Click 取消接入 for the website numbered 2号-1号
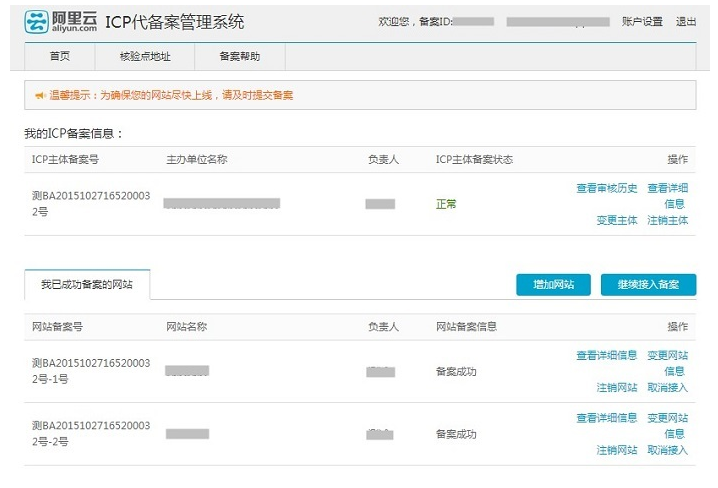 [667, 387]
